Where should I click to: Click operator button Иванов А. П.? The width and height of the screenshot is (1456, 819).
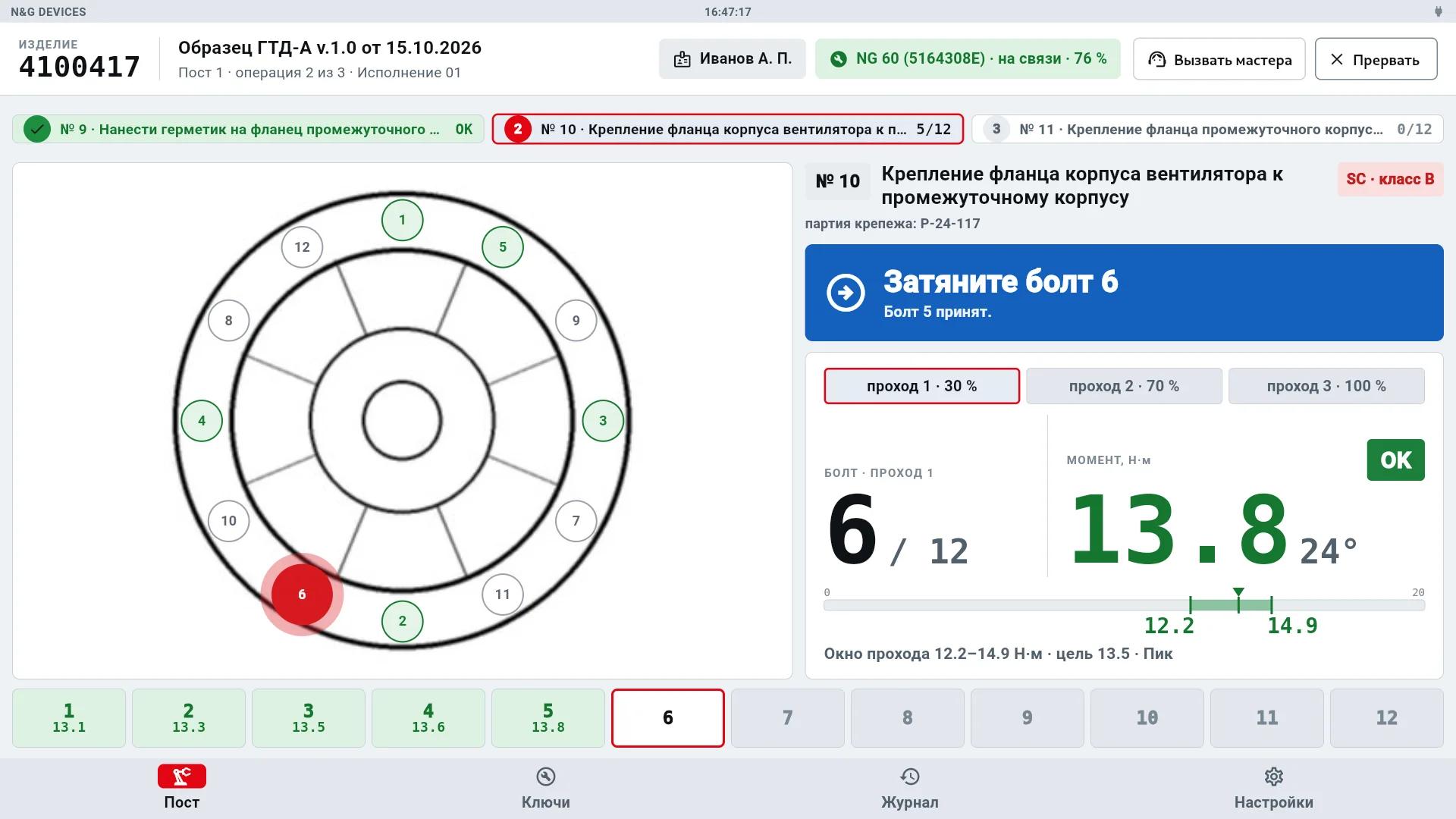pyautogui.click(x=732, y=59)
